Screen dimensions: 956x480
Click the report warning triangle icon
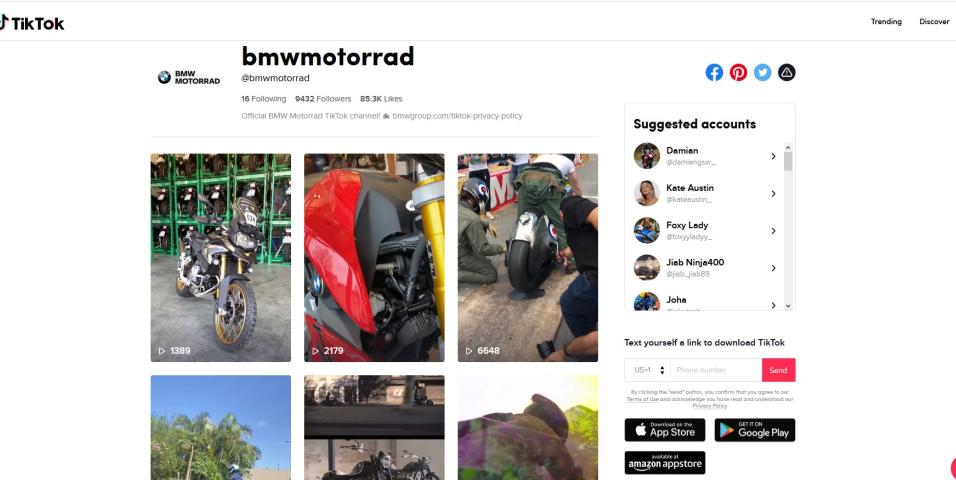[x=787, y=73]
